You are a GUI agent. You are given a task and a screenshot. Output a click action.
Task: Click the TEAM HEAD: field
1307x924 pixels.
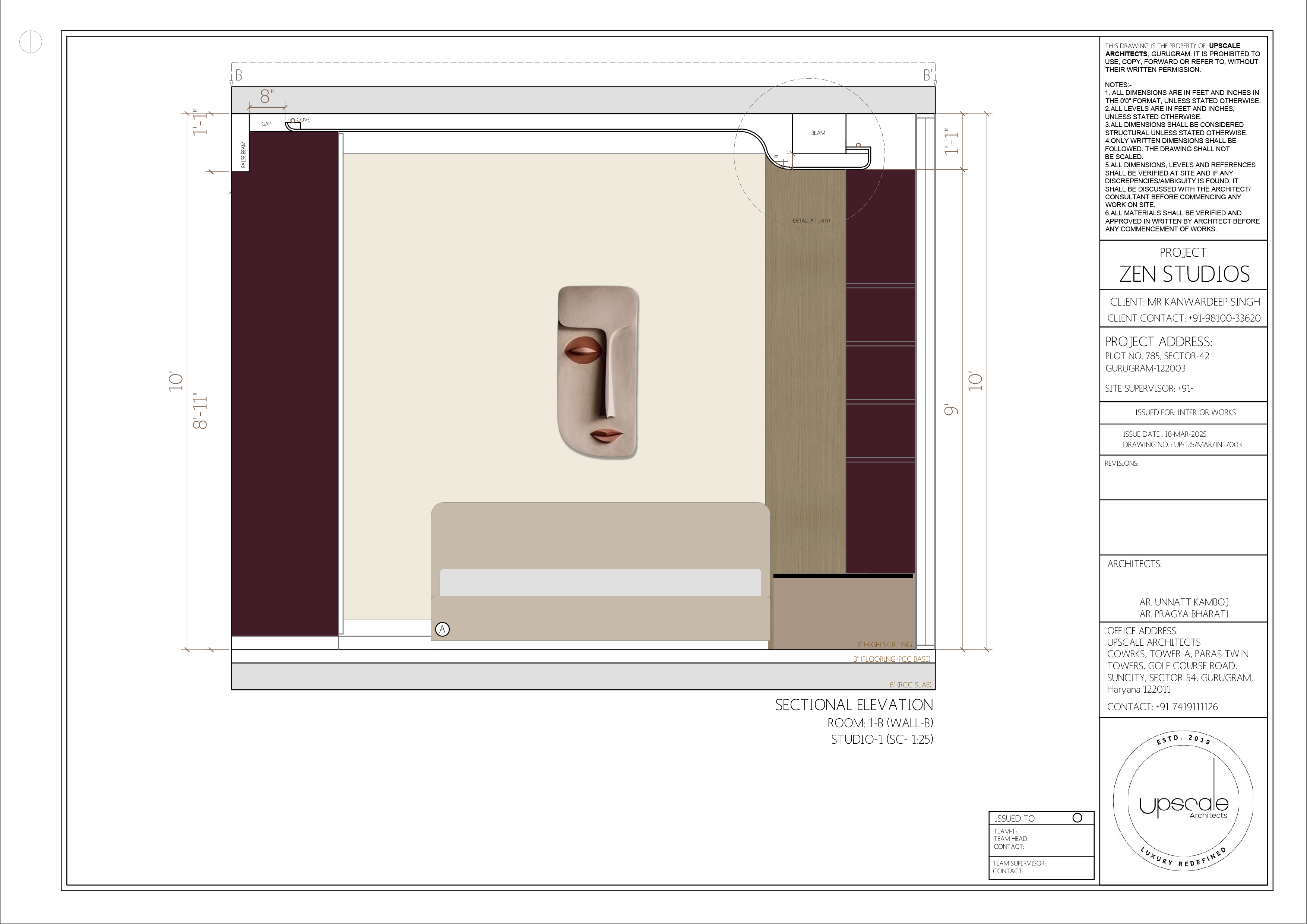(1011, 839)
